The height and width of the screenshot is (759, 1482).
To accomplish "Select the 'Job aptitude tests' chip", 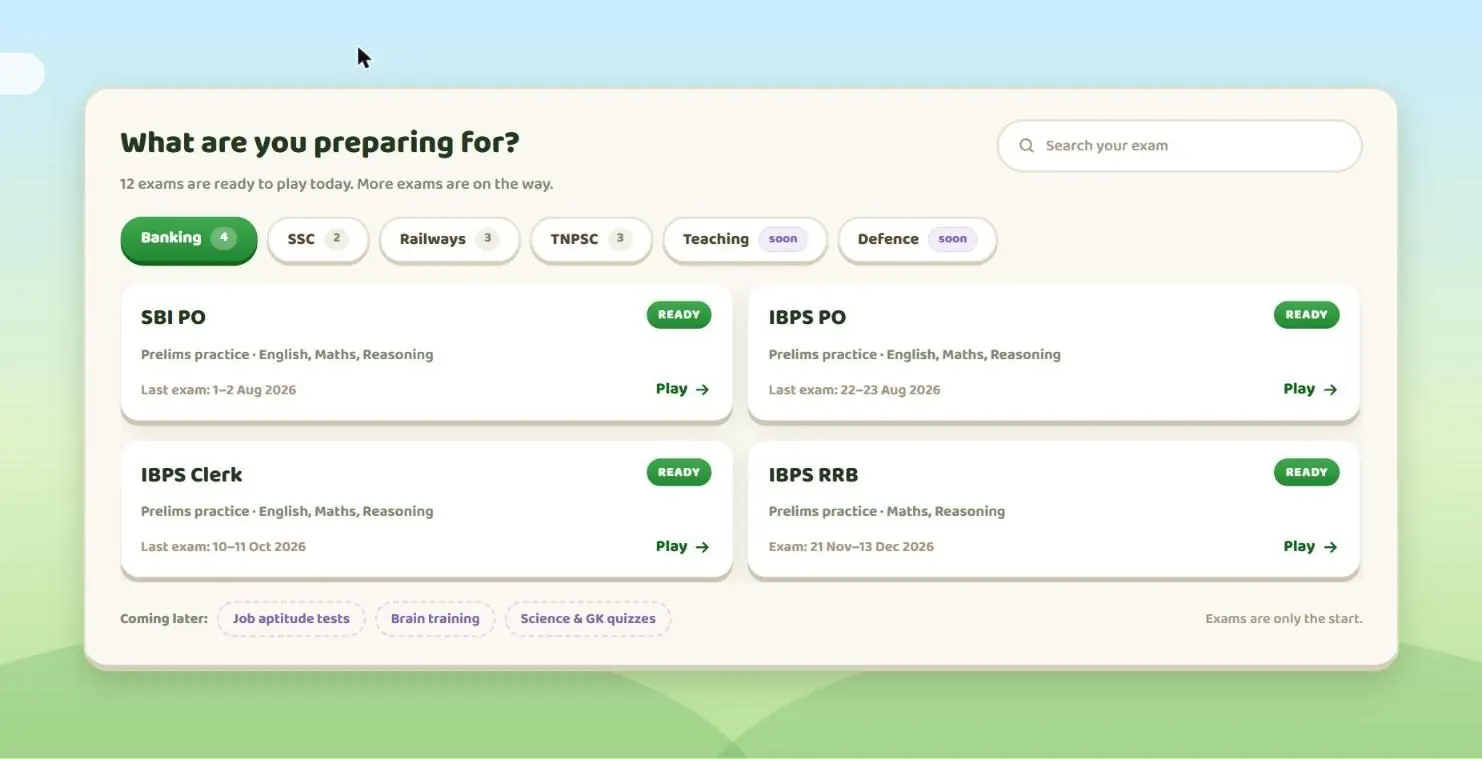I will [x=291, y=619].
